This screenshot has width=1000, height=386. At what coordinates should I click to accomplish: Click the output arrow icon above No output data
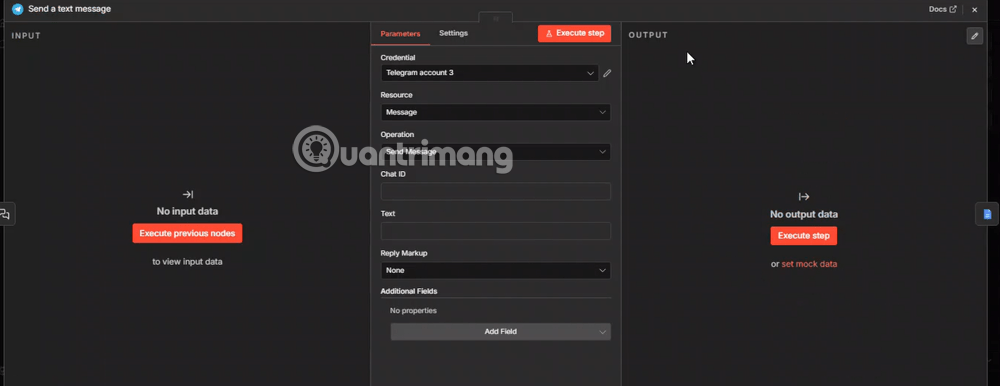click(x=804, y=197)
